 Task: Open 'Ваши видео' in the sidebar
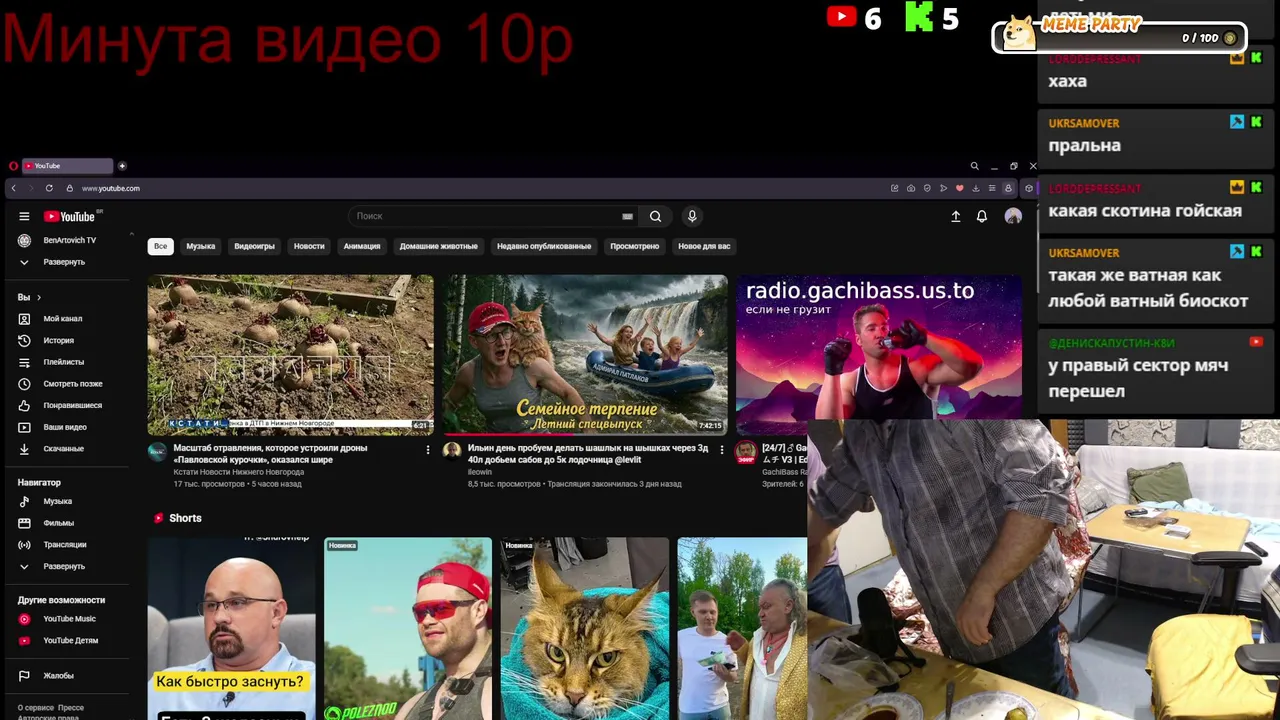(x=52, y=427)
